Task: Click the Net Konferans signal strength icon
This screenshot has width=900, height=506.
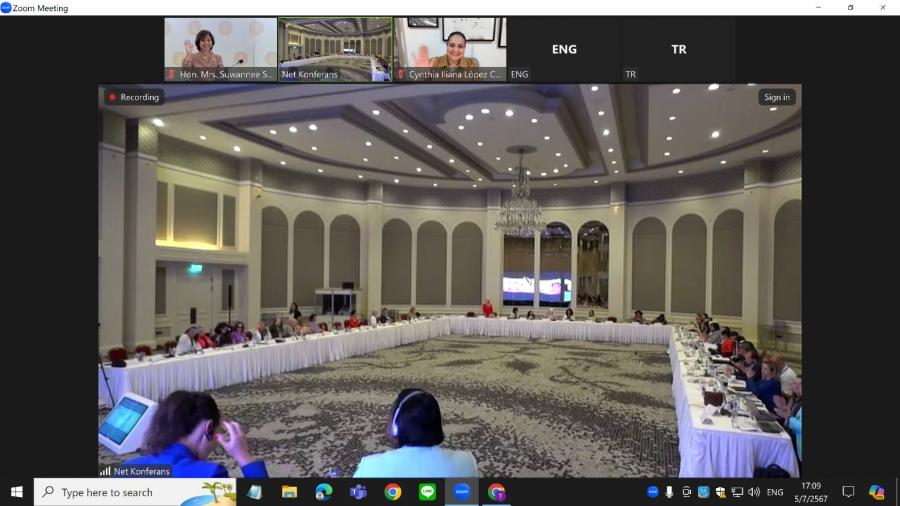Action: click(105, 471)
